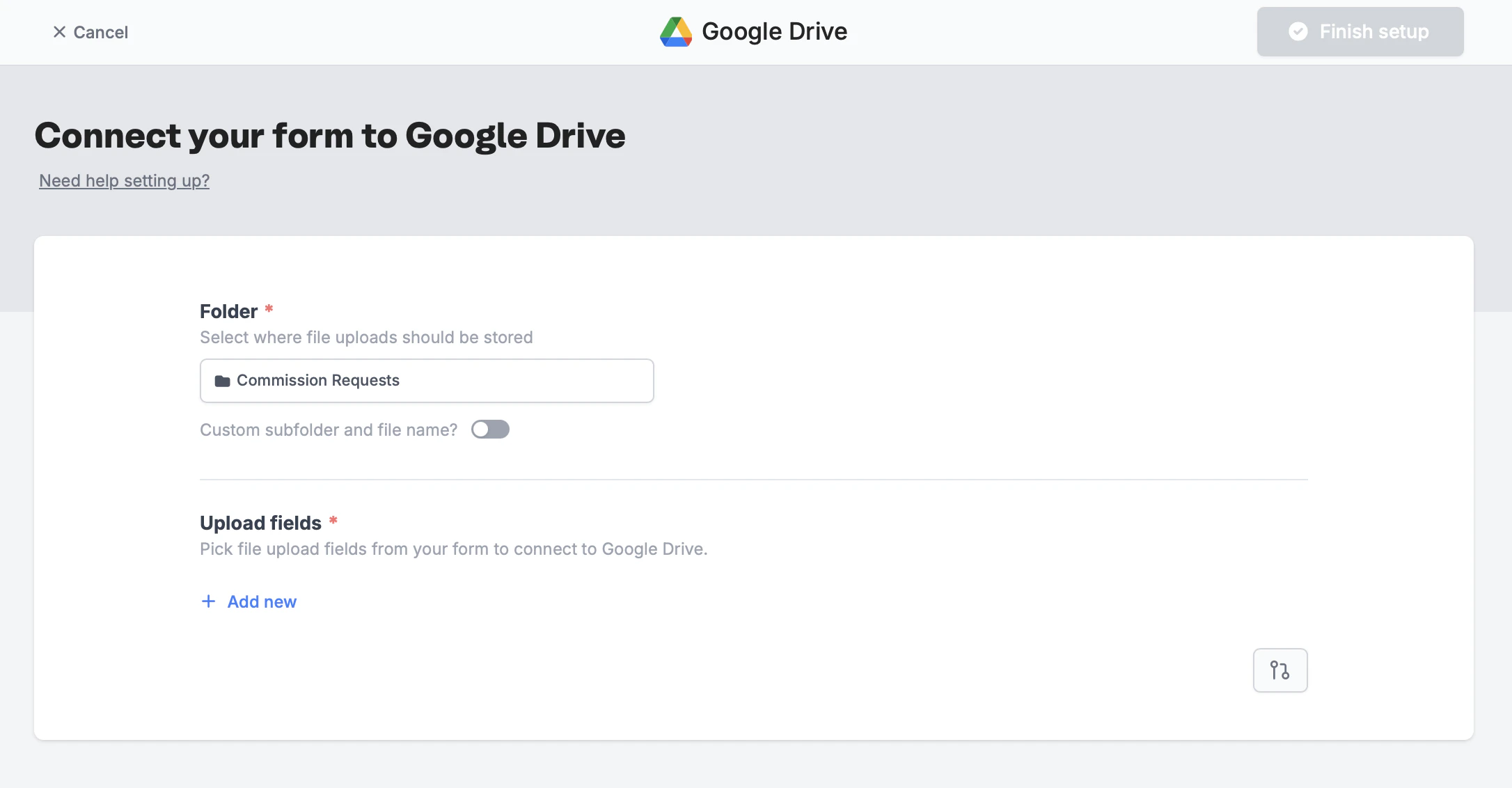Enable the Custom subfolder and file name toggle
The image size is (1512, 788).
490,429
